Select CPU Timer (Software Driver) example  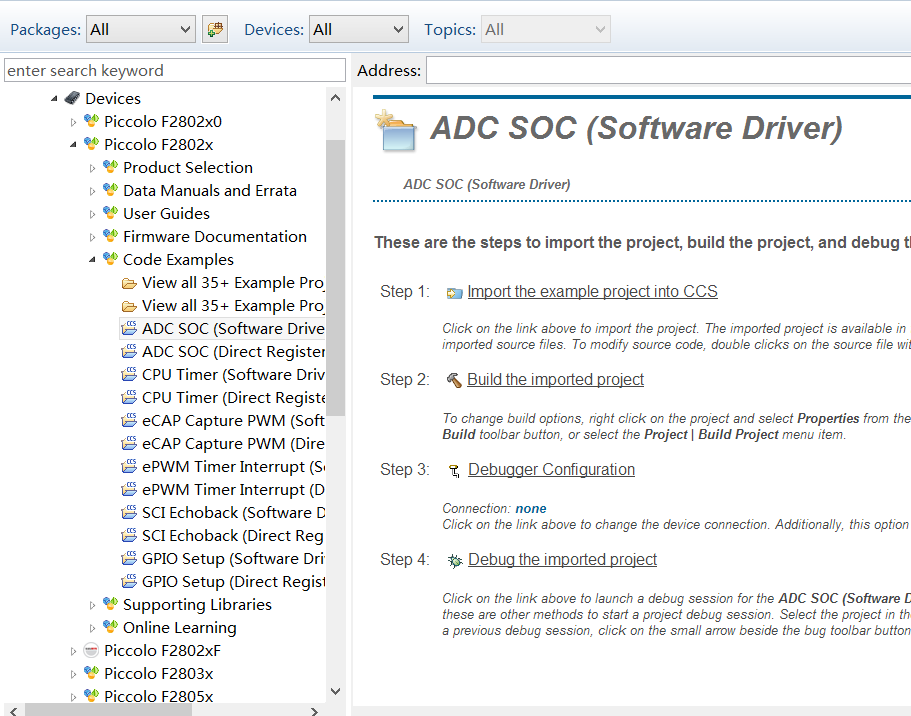[232, 375]
